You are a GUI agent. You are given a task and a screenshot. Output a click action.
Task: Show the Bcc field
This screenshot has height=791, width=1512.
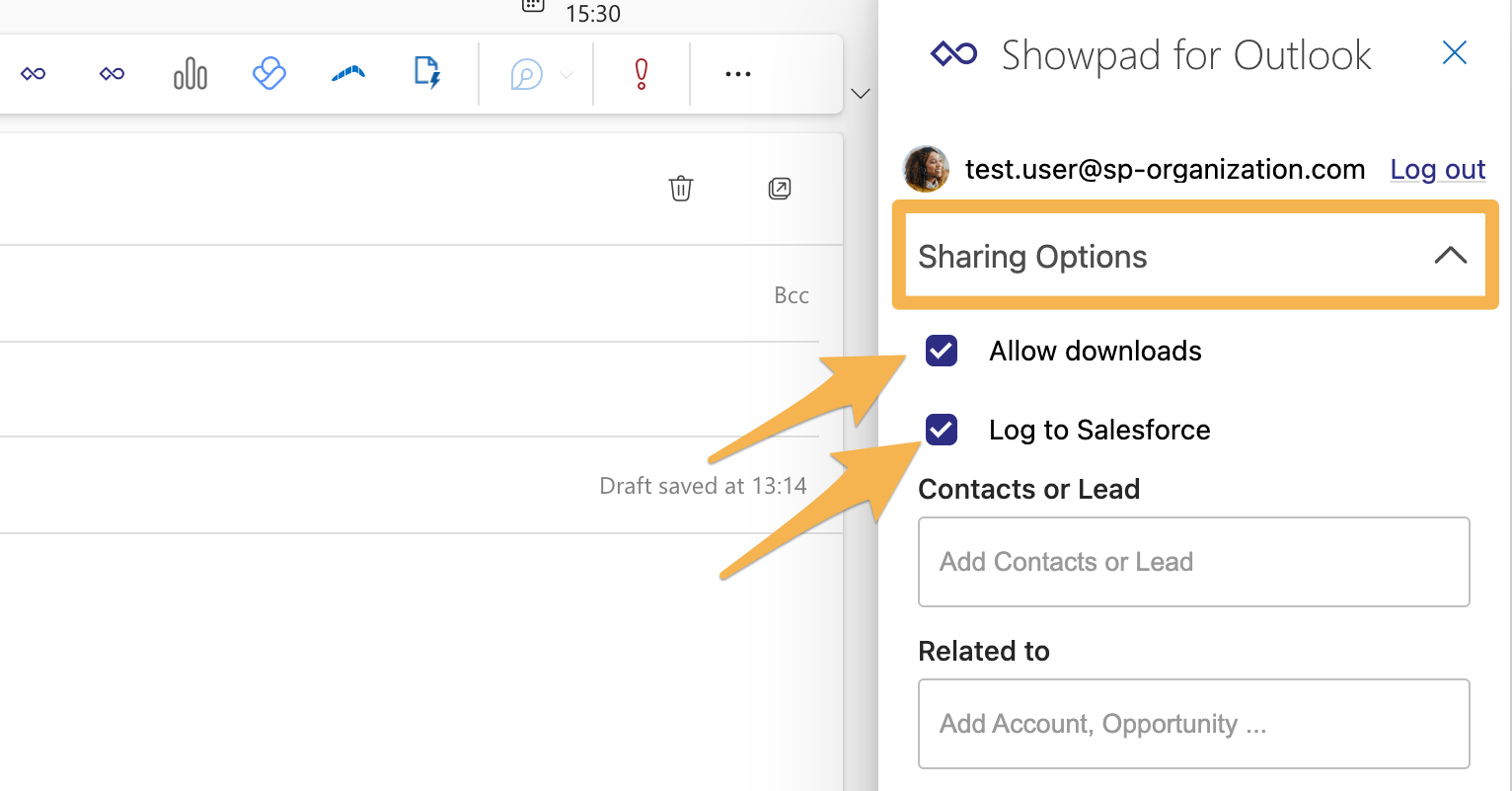pyautogui.click(x=792, y=295)
